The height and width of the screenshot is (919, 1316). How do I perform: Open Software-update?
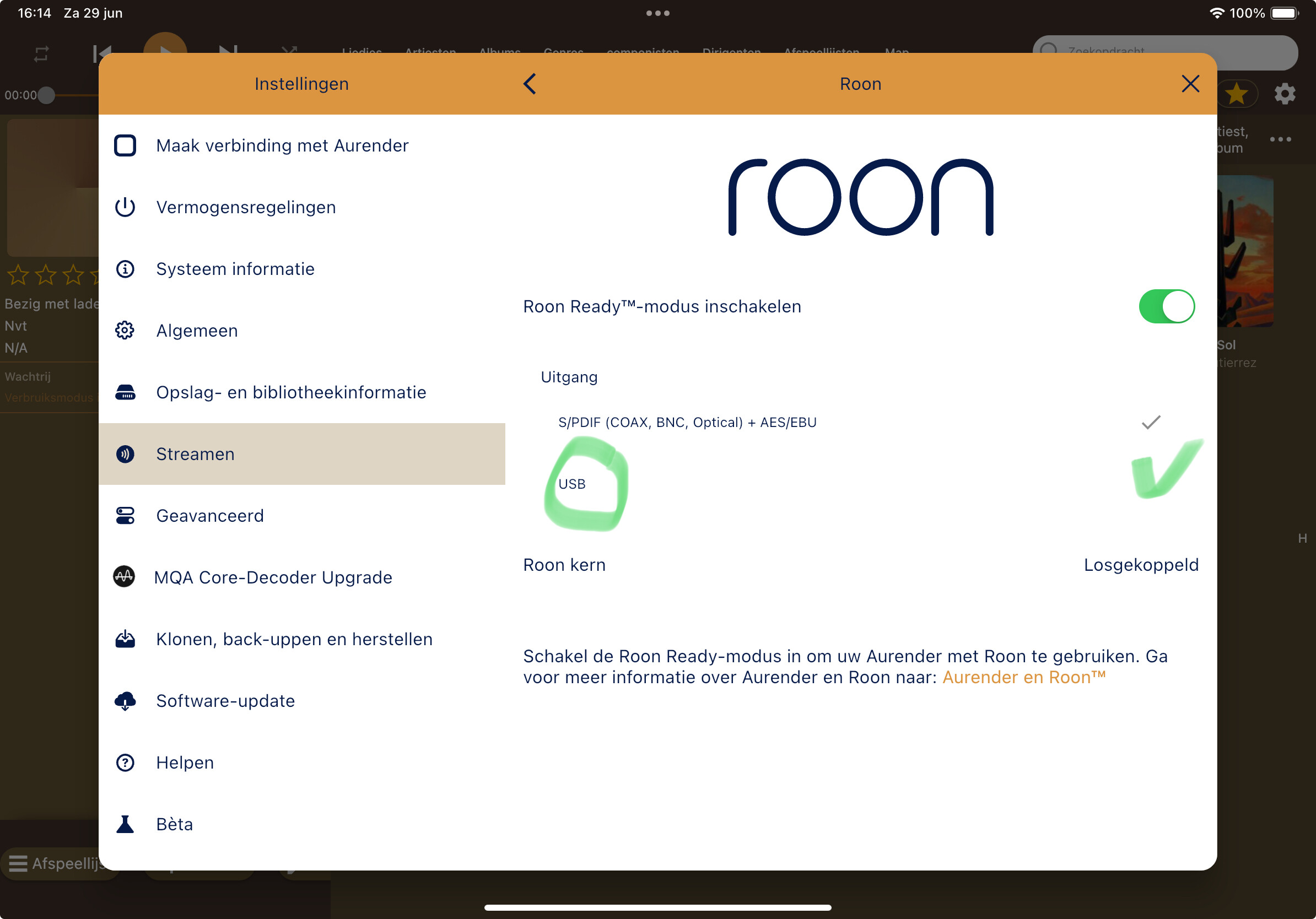(x=302, y=701)
